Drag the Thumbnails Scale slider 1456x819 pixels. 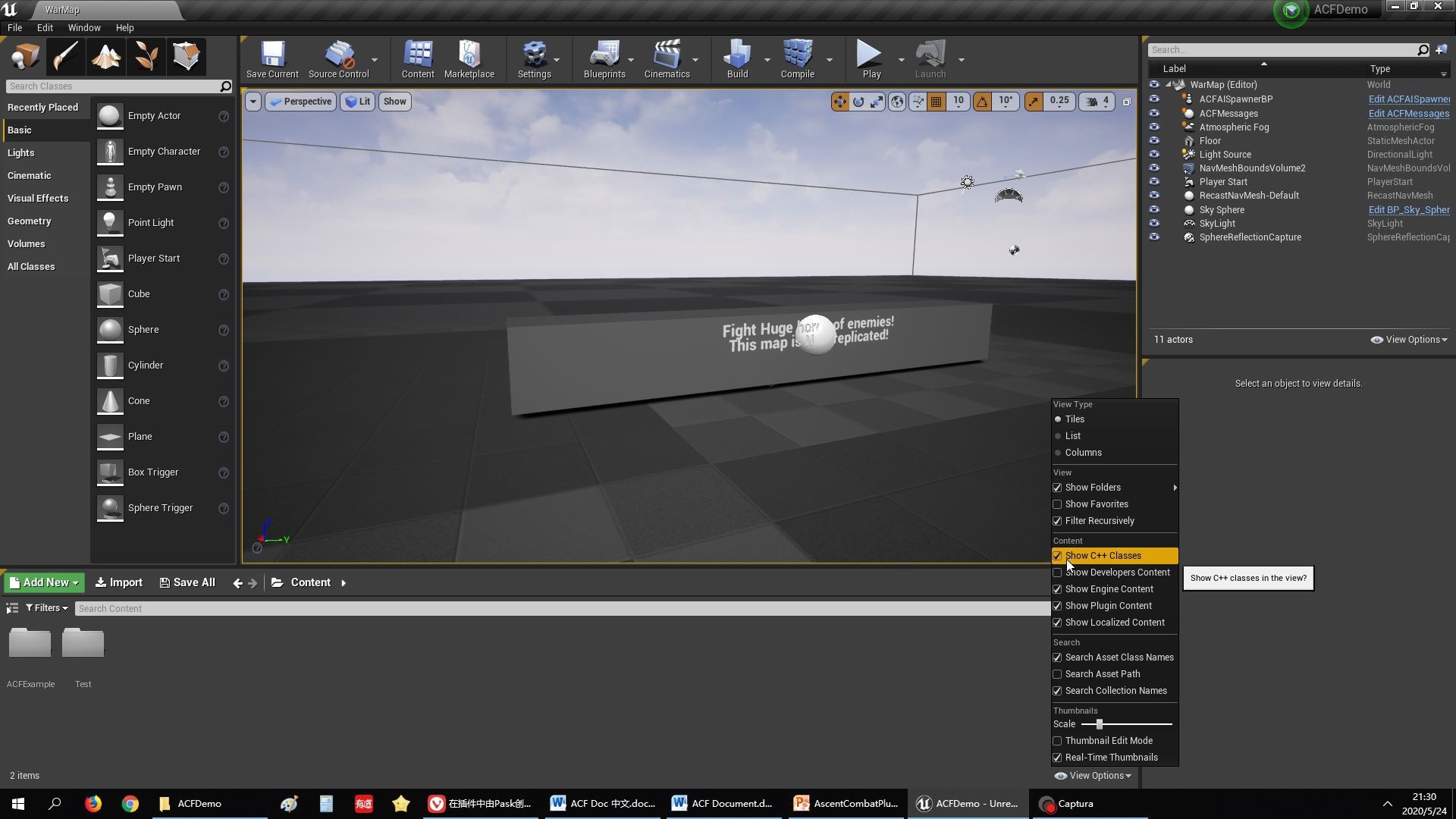tap(1099, 724)
